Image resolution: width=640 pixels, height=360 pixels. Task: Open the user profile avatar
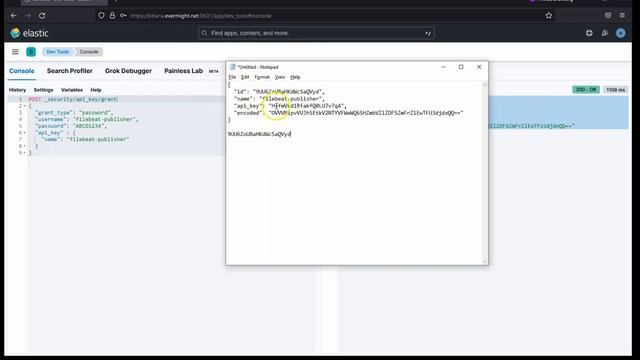pos(620,33)
